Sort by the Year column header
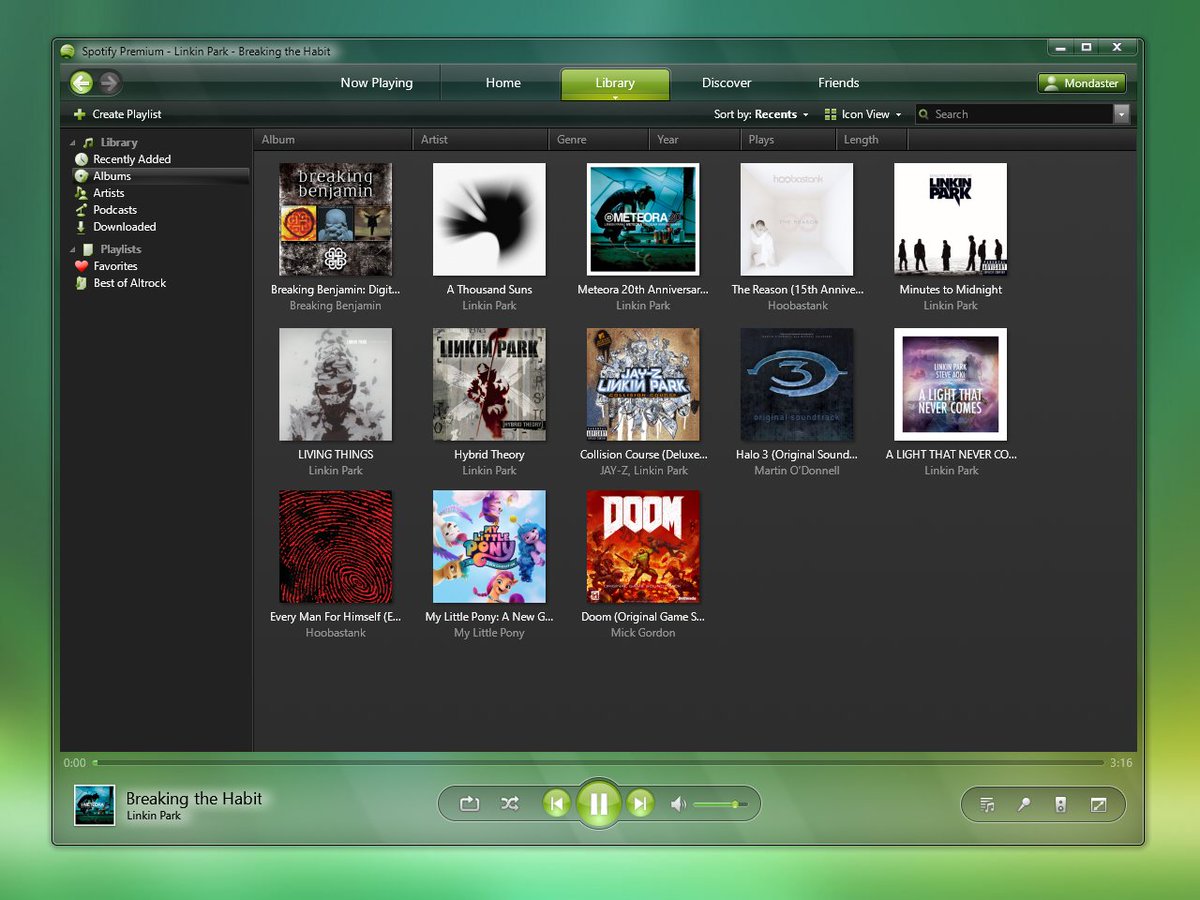 point(694,140)
